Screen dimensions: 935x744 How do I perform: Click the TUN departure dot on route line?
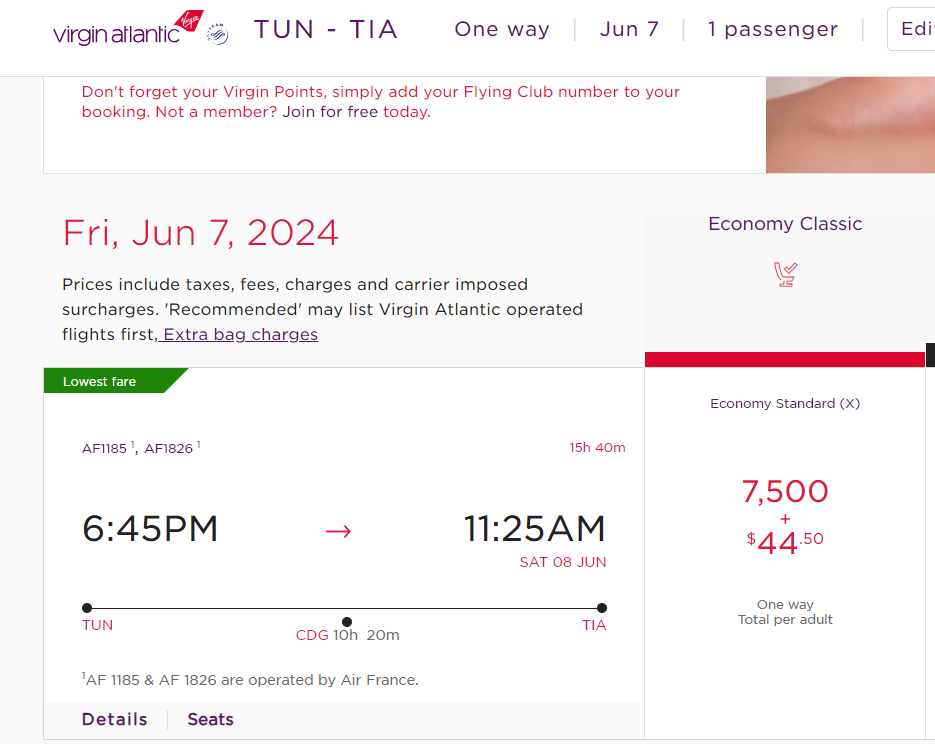[87, 608]
